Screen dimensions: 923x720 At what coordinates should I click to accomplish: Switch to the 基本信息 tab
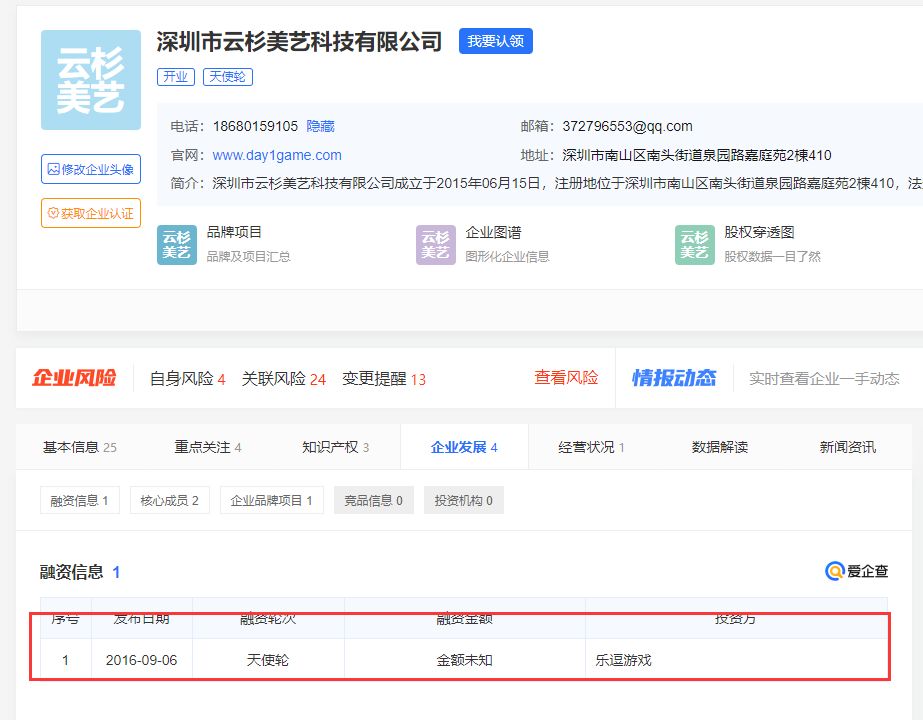pos(79,447)
